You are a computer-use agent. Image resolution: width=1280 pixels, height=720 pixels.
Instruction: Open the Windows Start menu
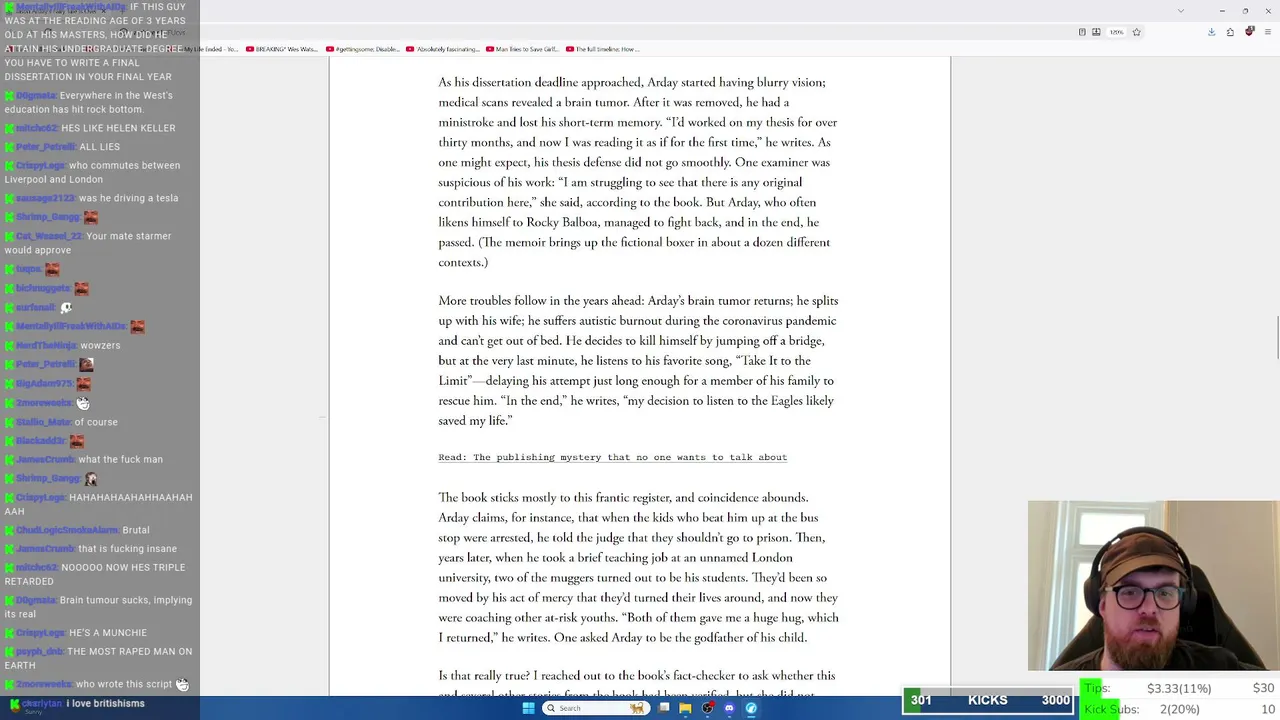tap(528, 708)
